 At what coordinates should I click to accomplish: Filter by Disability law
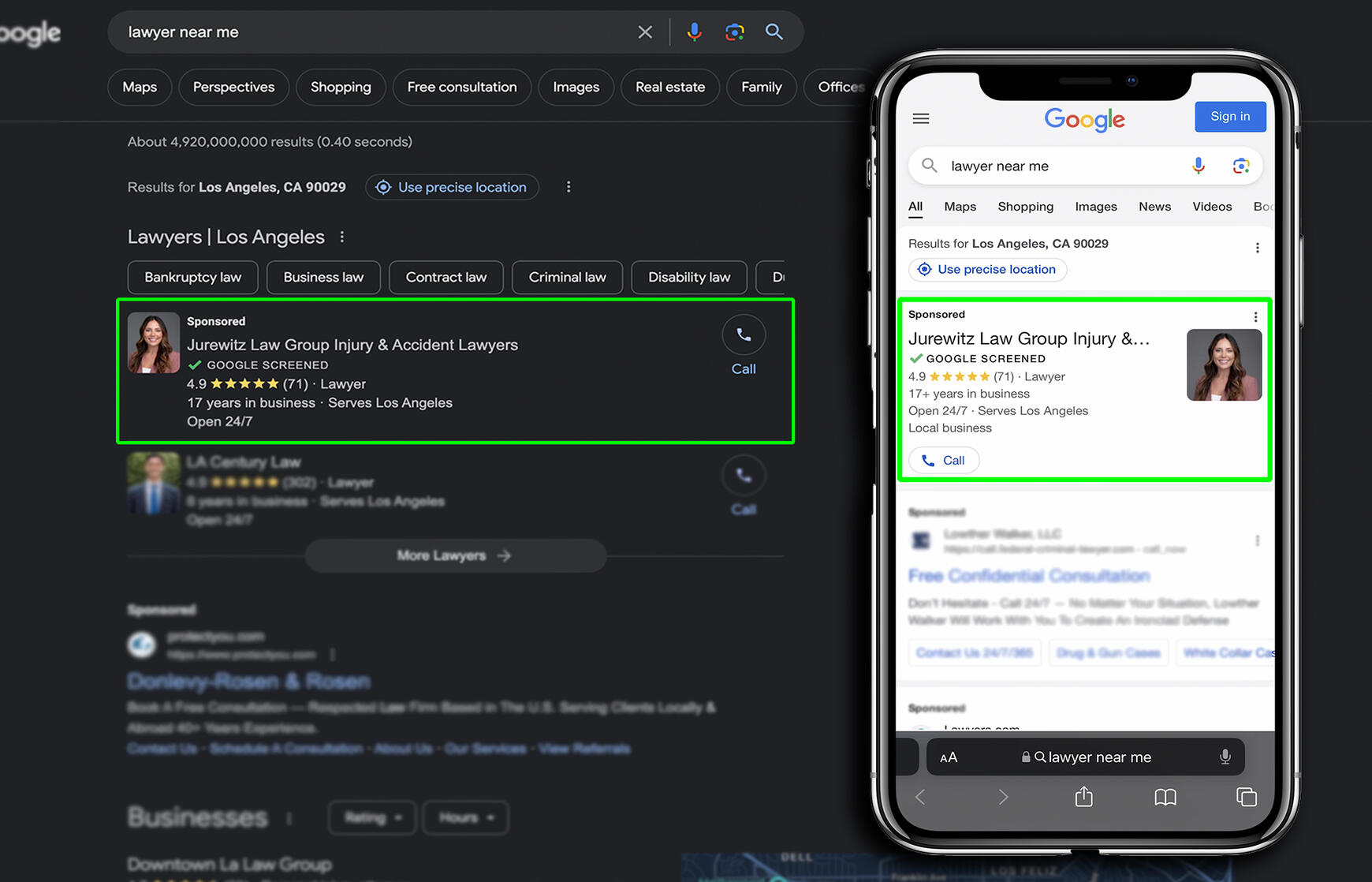pyautogui.click(x=689, y=278)
